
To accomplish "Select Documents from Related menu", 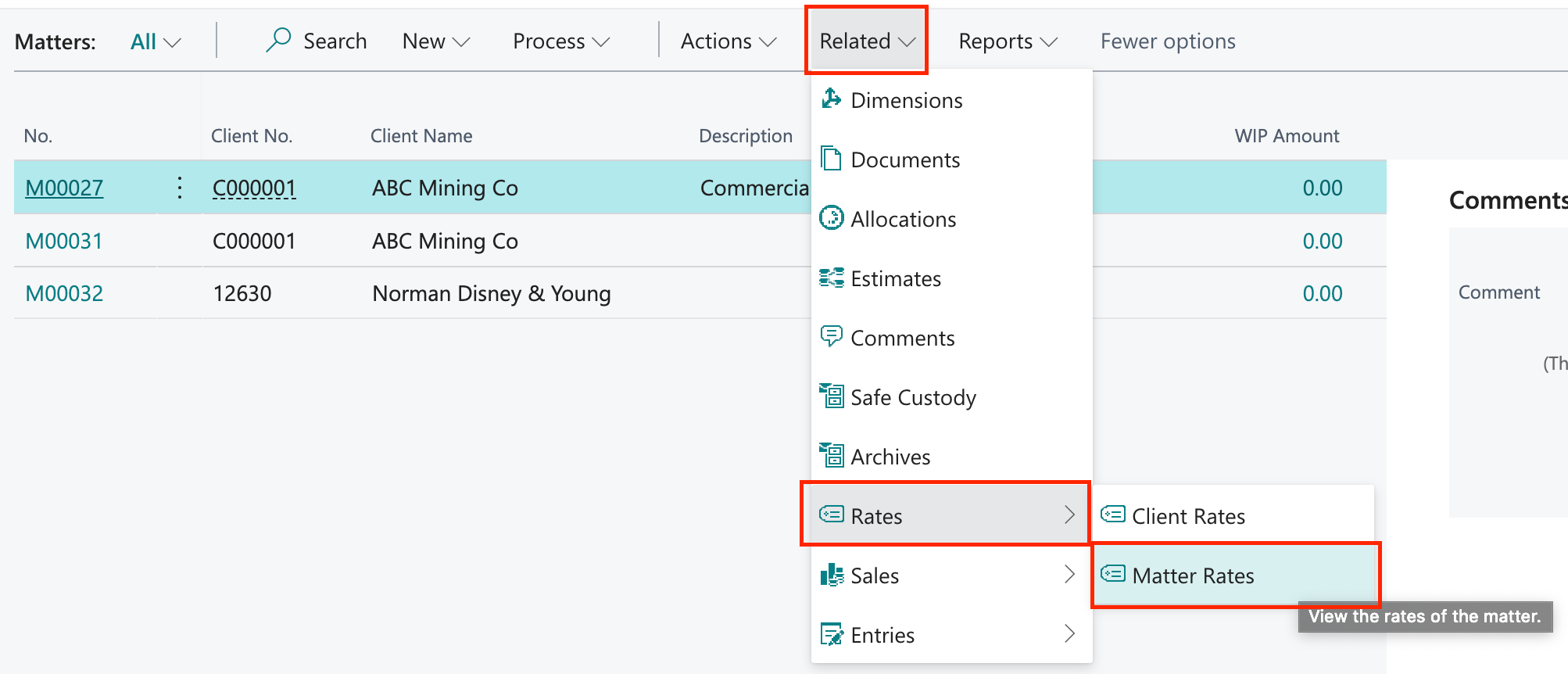I will coord(951,160).
